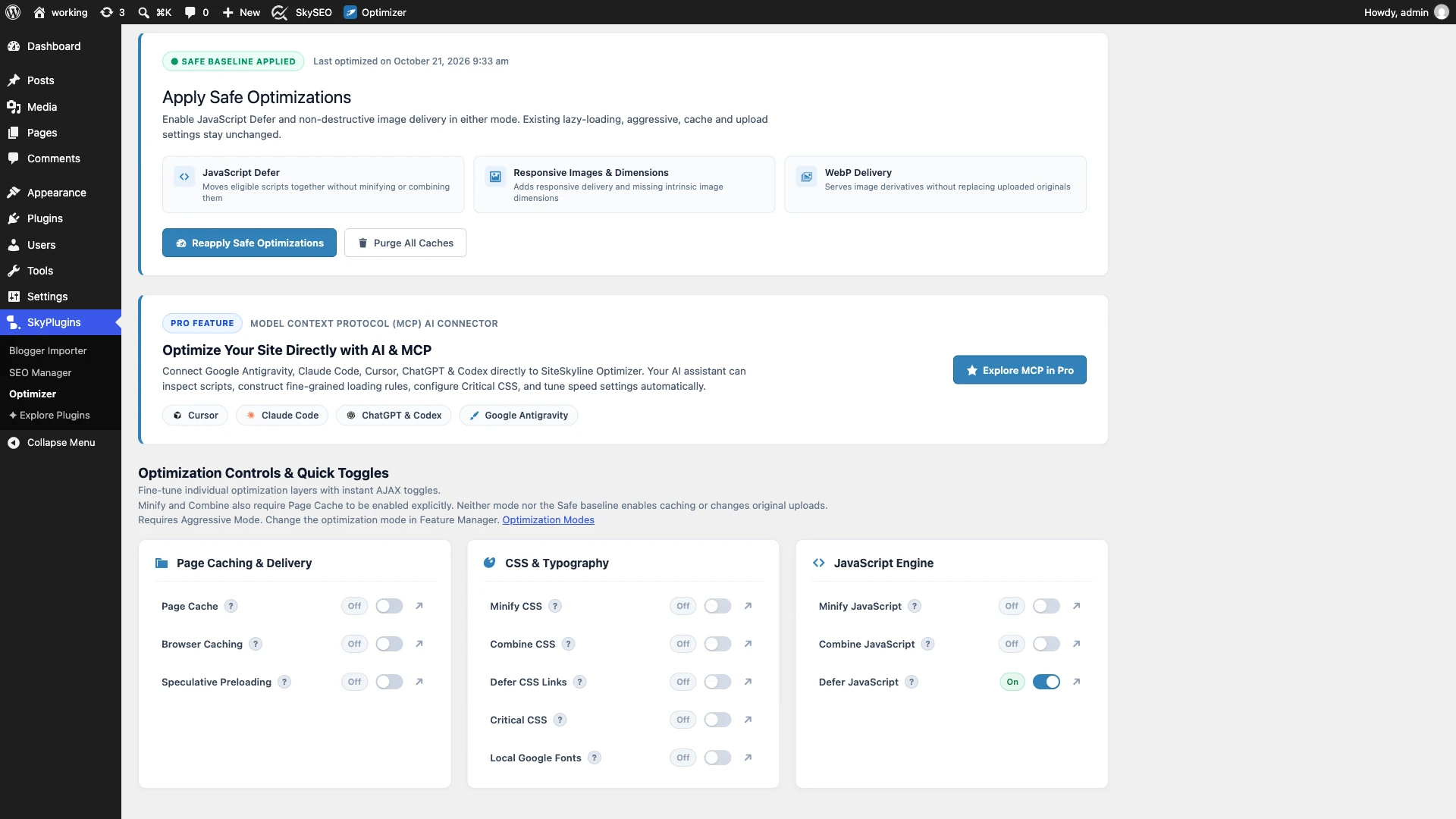The width and height of the screenshot is (1456, 819).
Task: Open Page Cache settings arrow icon
Action: [419, 606]
